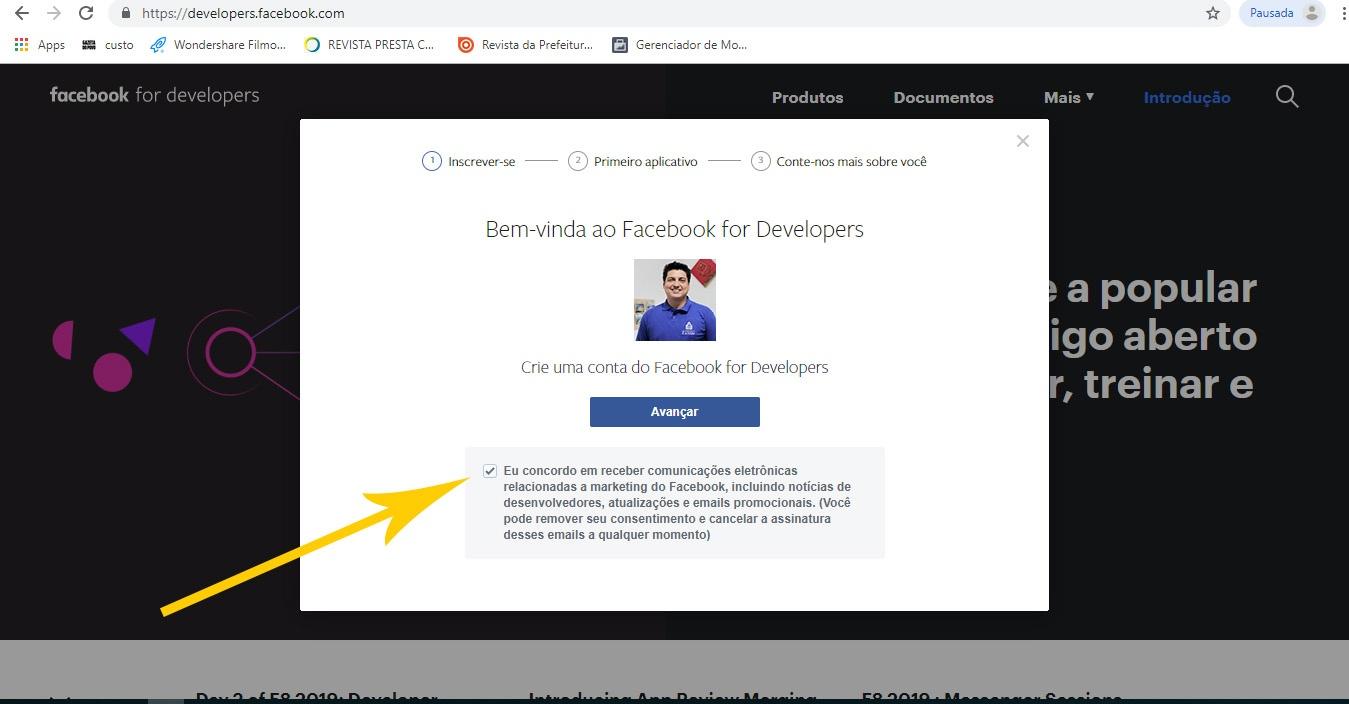Open the REVISTA PRESTA C... bookmark

click(369, 45)
